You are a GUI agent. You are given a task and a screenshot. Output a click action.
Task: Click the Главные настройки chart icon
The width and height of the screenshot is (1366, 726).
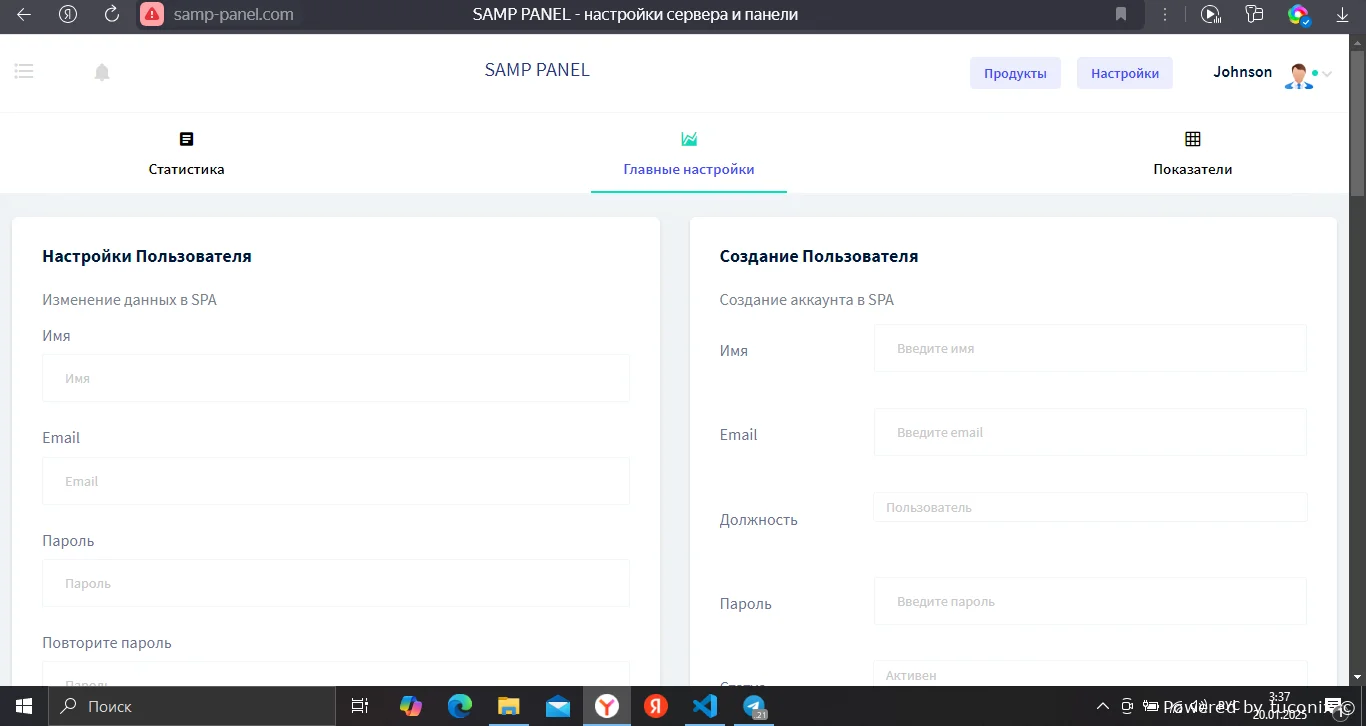tap(689, 139)
